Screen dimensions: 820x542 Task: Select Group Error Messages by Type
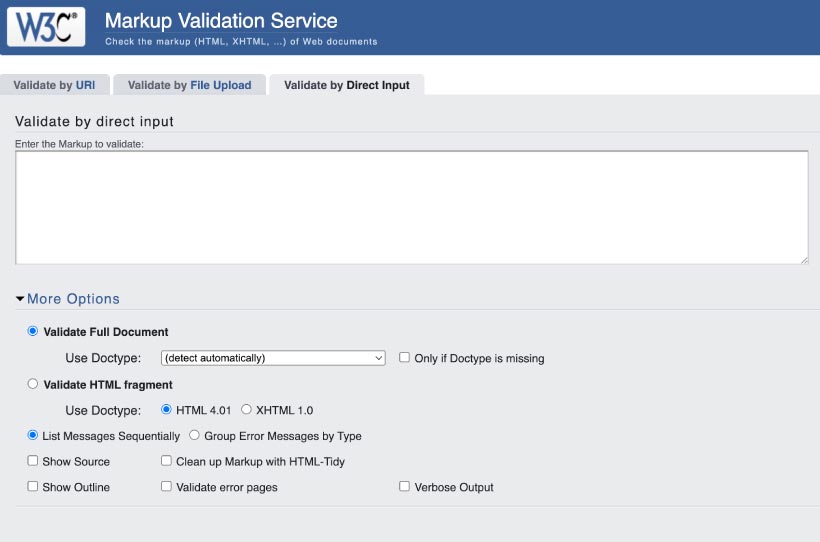point(195,435)
